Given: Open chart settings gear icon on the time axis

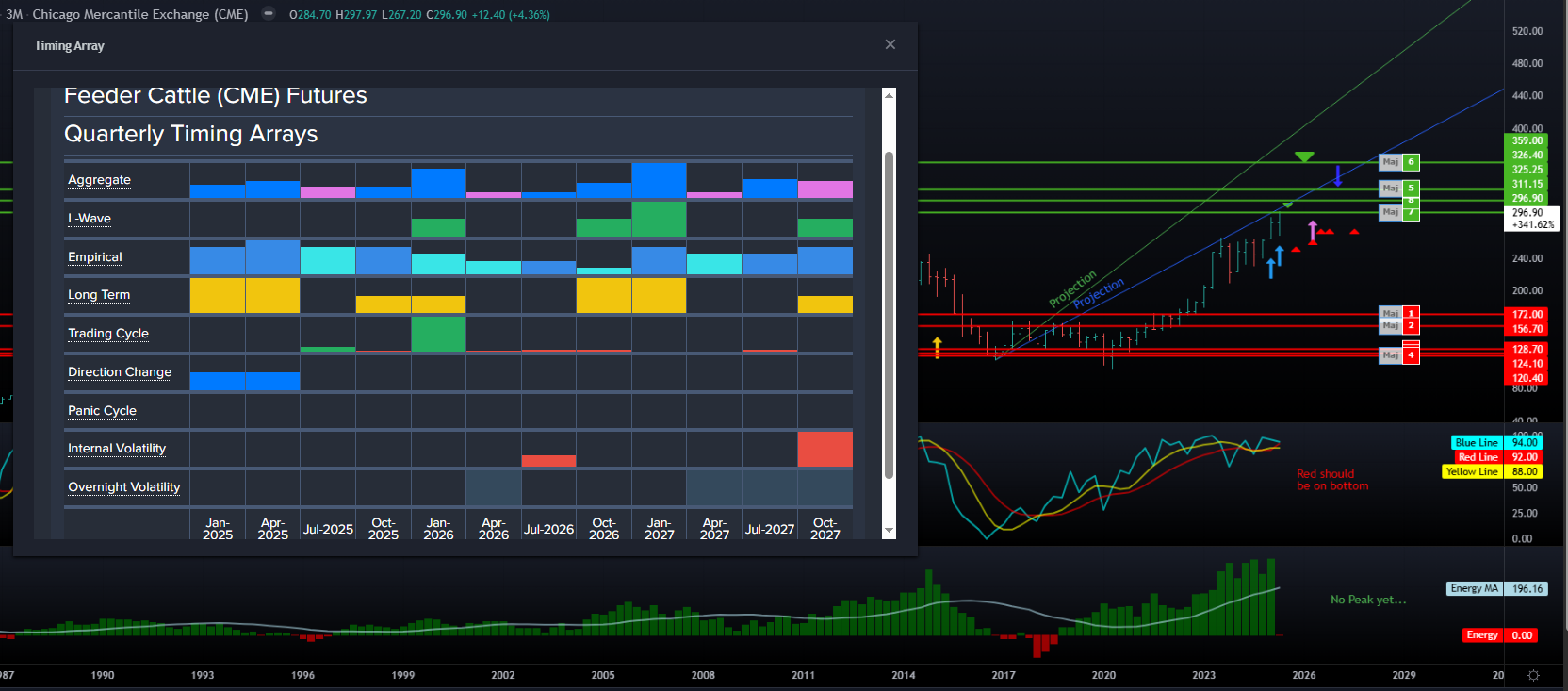Looking at the screenshot, I should click(x=1533, y=675).
